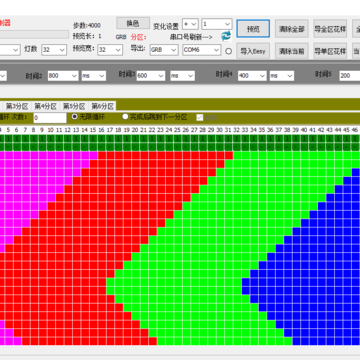Click the 换色 button

133,23
